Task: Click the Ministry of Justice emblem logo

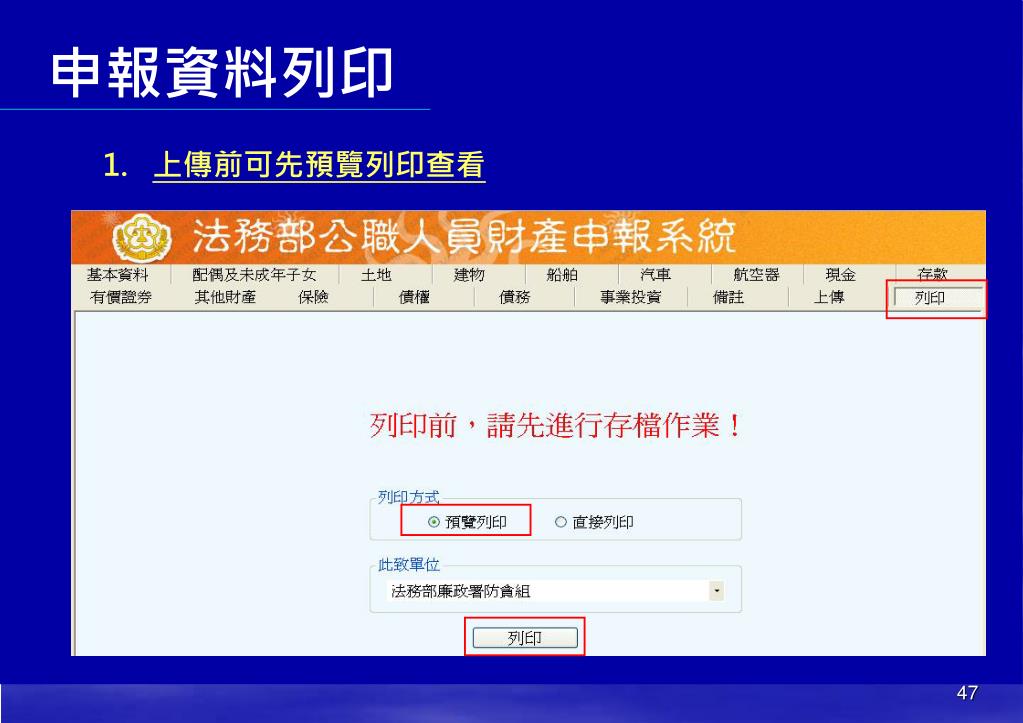Action: pyautogui.click(x=142, y=238)
